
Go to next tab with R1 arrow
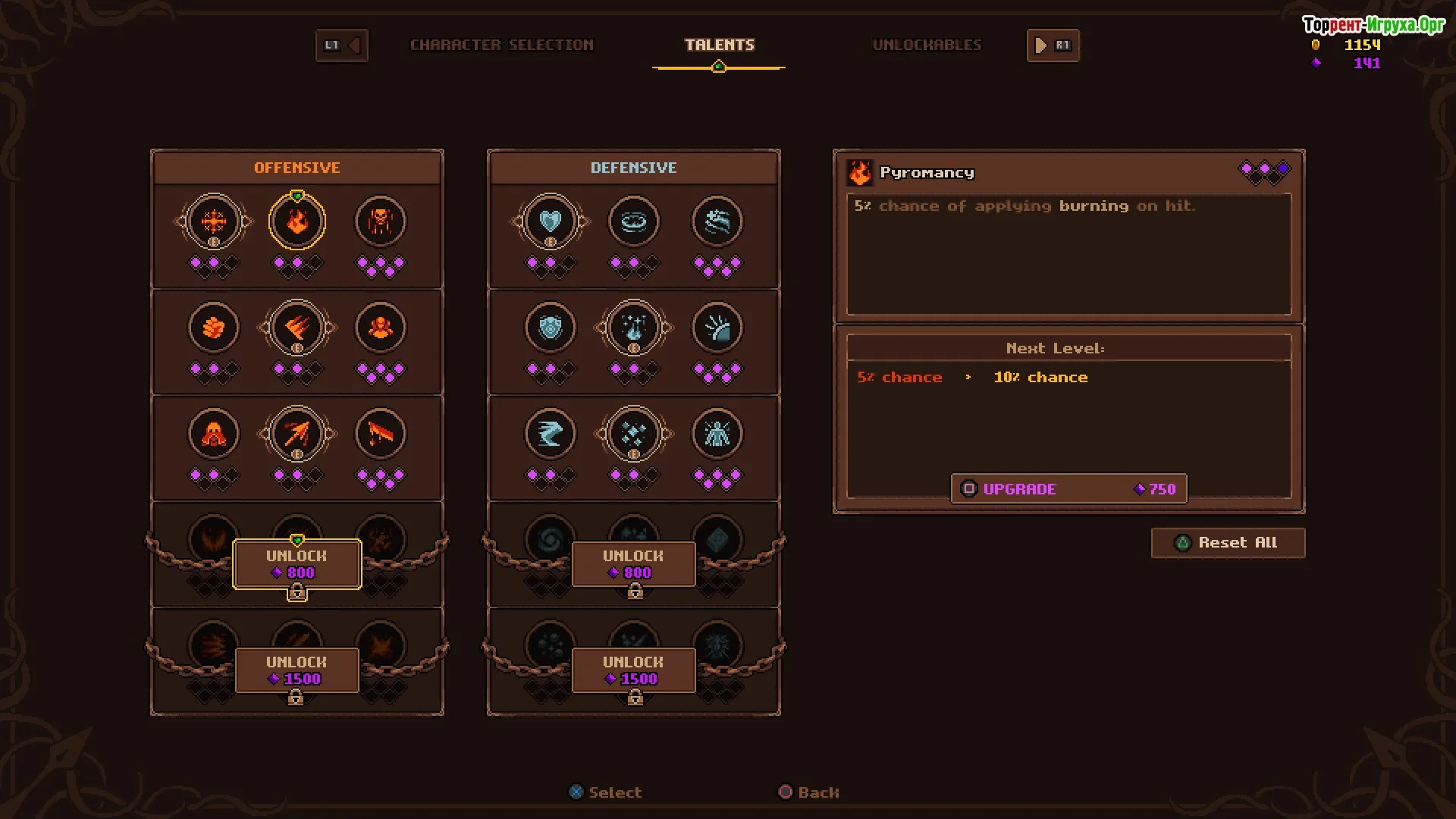1053,45
